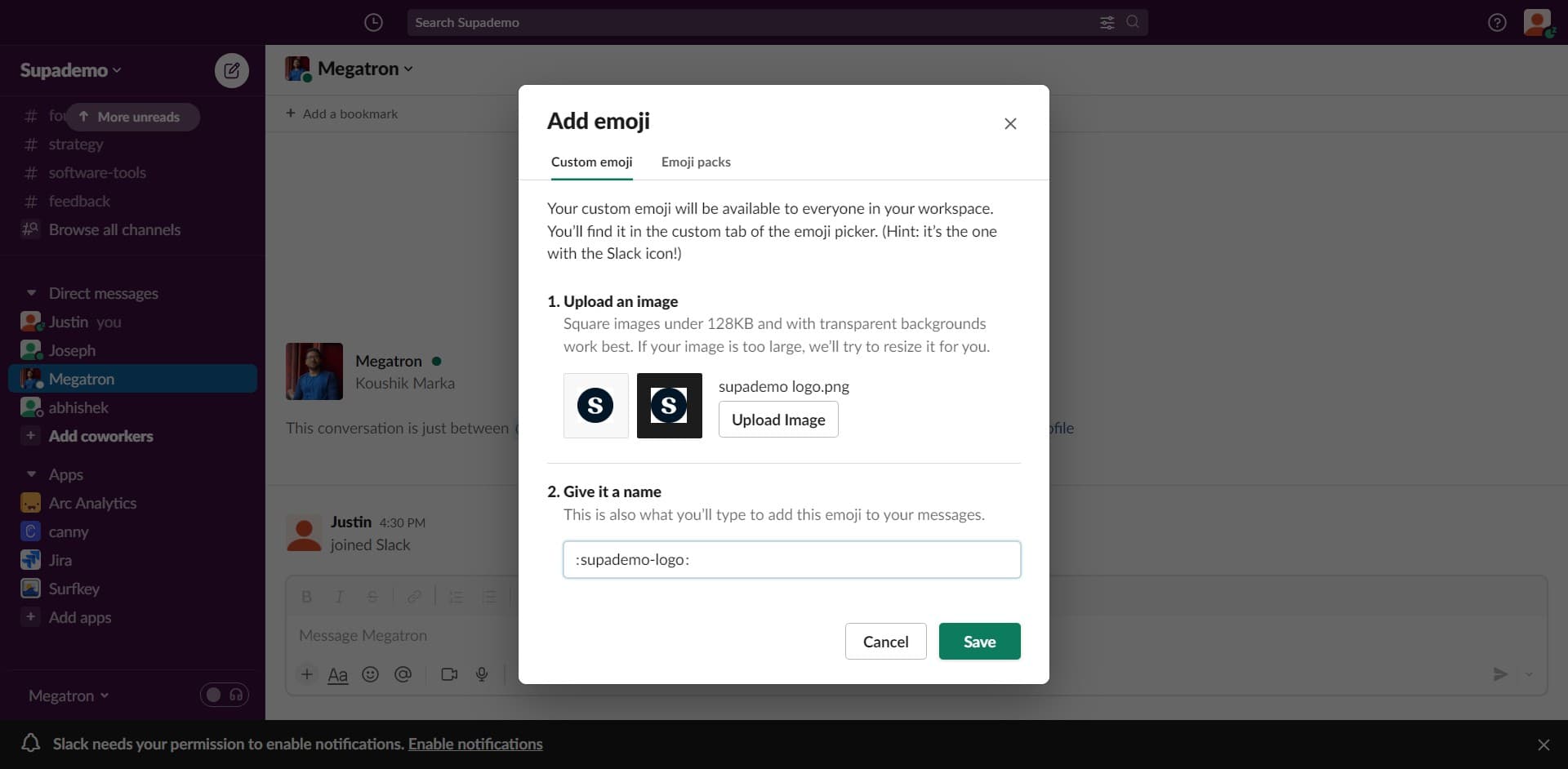Toggle the Aa formatting display button
Screen dimensions: 1568x769
337,674
